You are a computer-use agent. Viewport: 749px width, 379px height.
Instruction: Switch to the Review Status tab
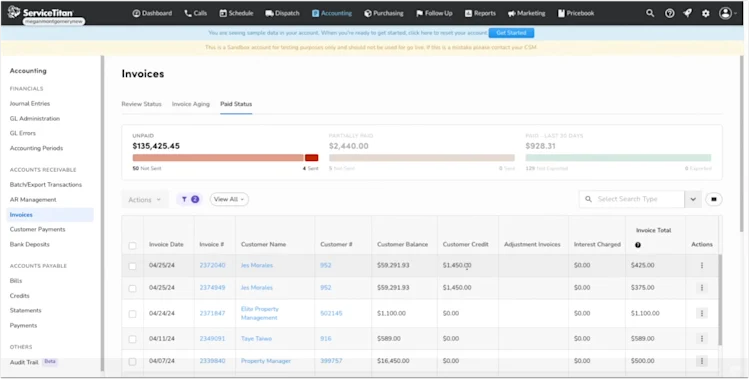pyautogui.click(x=141, y=104)
